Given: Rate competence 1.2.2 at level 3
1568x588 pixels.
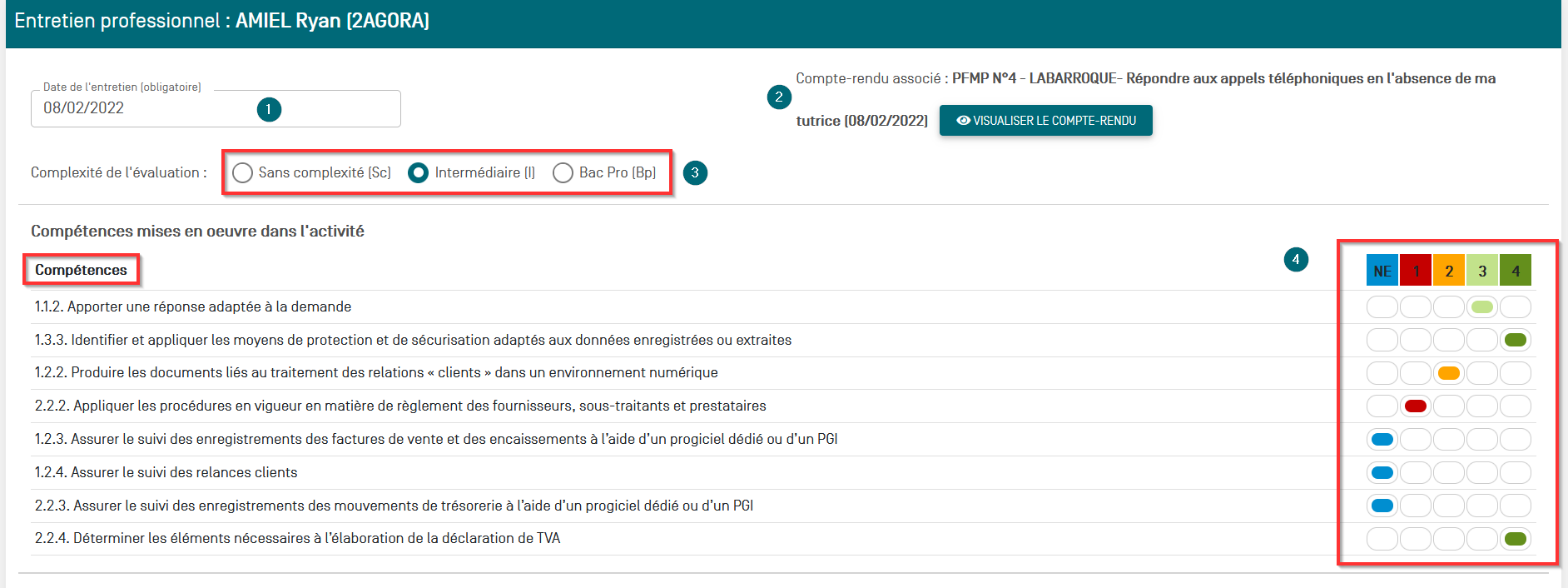Looking at the screenshot, I should (x=1482, y=373).
